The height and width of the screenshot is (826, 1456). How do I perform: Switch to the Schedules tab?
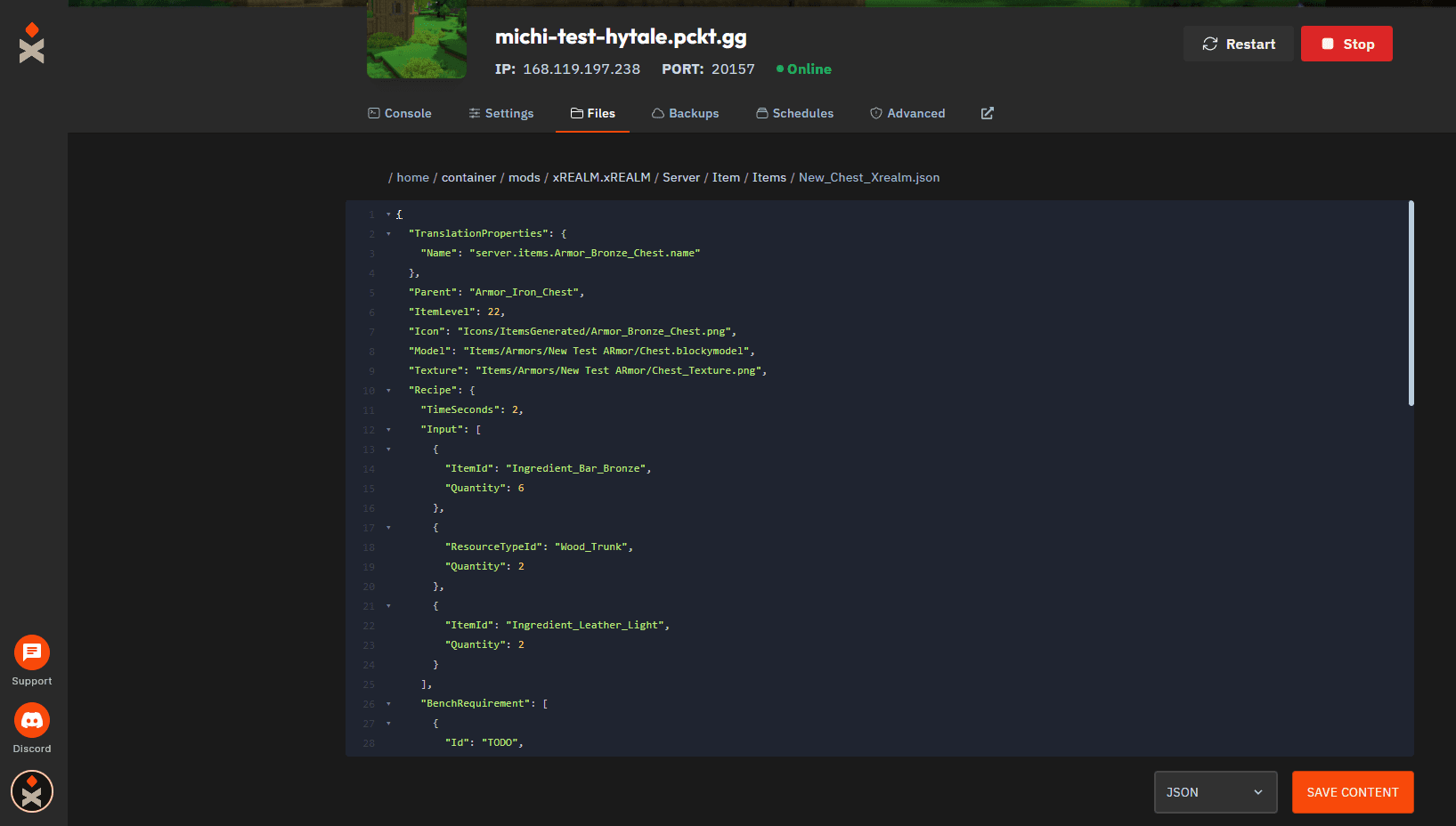794,113
